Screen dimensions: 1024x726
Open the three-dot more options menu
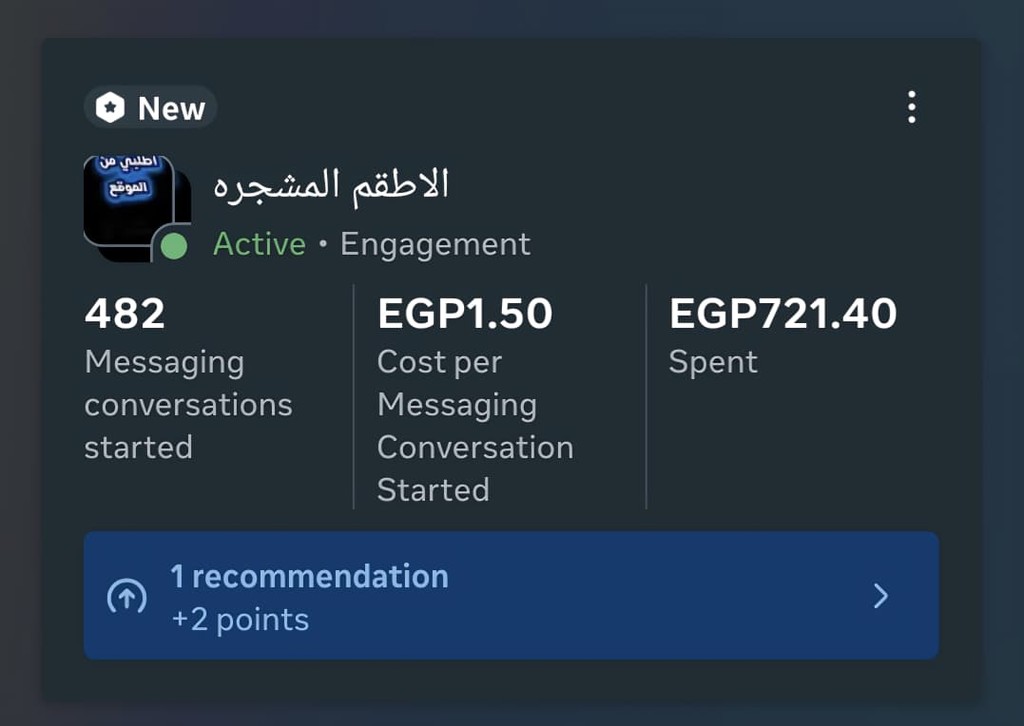911,107
